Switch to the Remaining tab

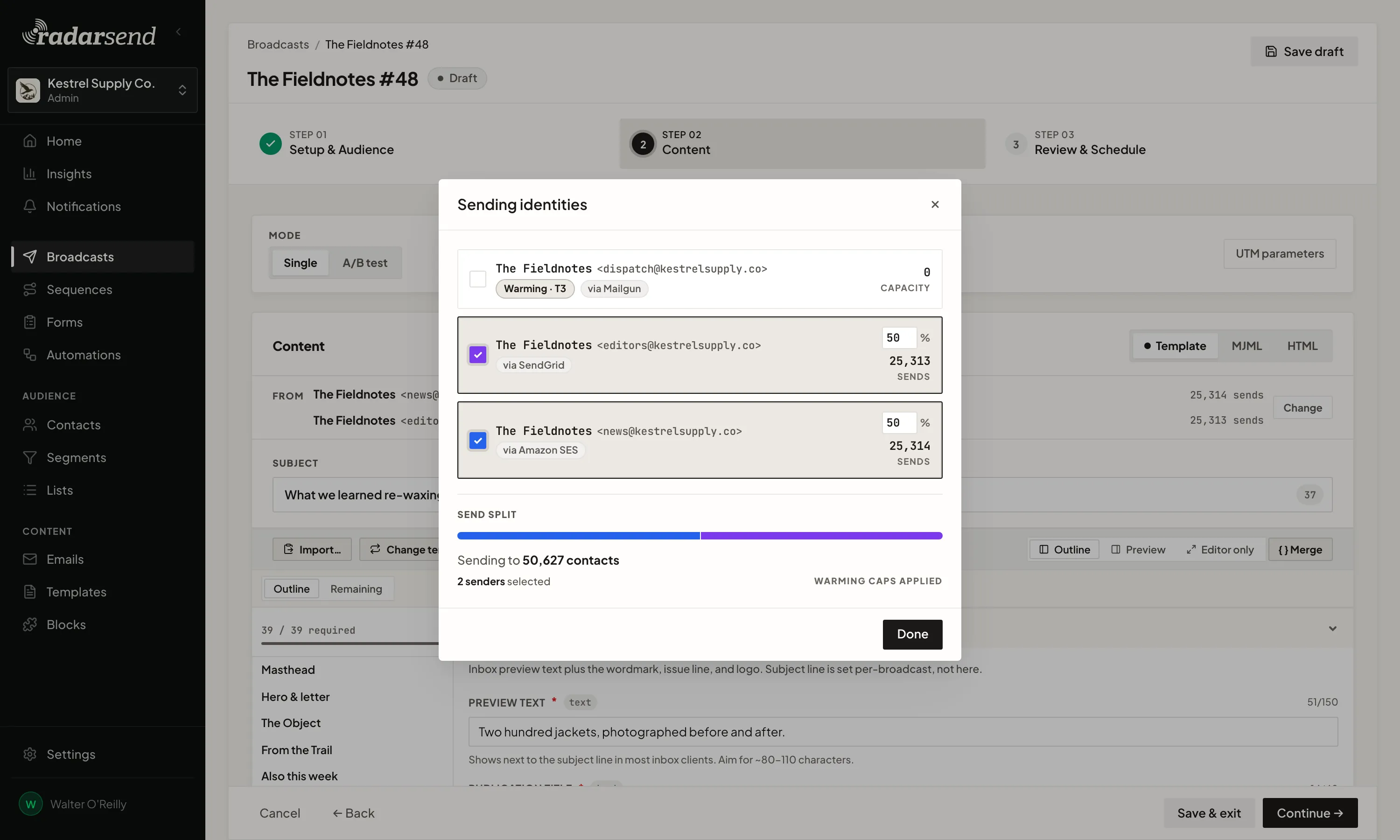coord(356,589)
